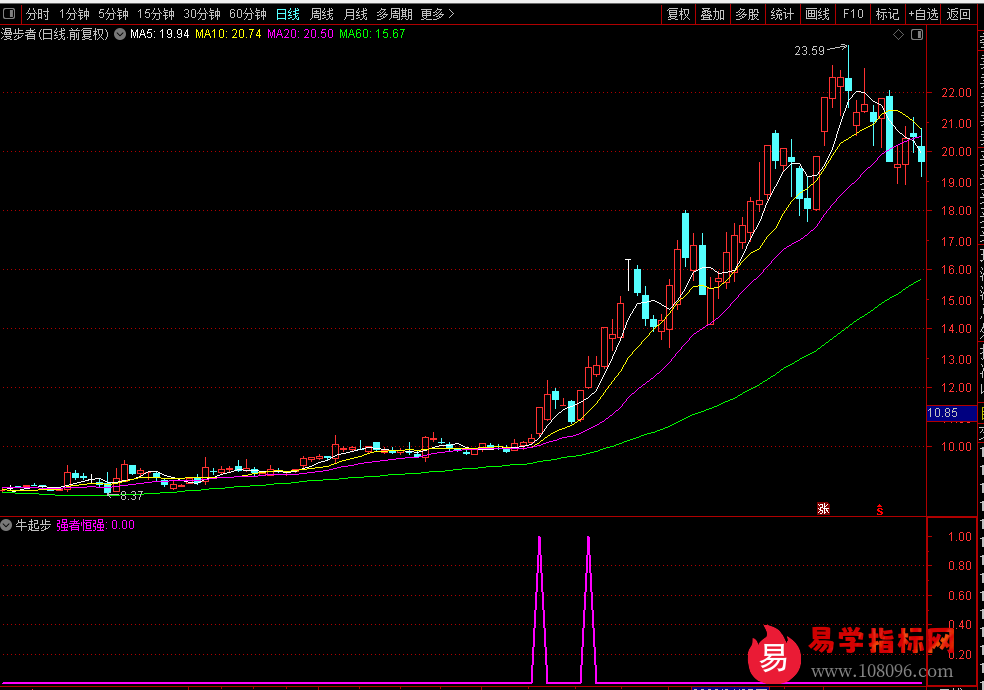Click the 16.00 price axis label

pyautogui.click(x=956, y=270)
